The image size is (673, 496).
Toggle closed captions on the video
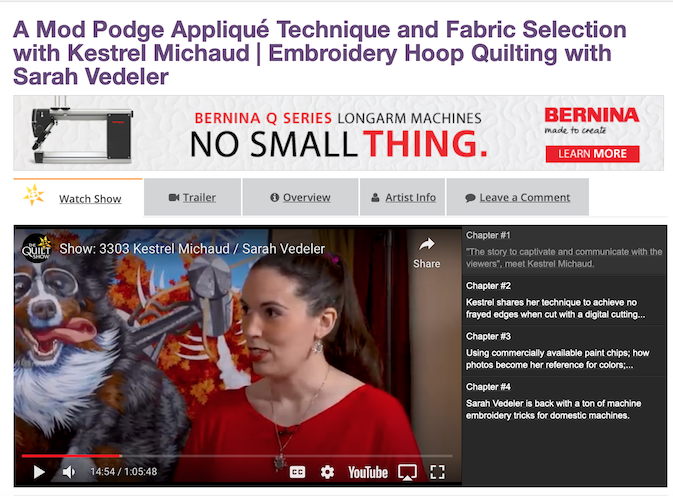(297, 472)
